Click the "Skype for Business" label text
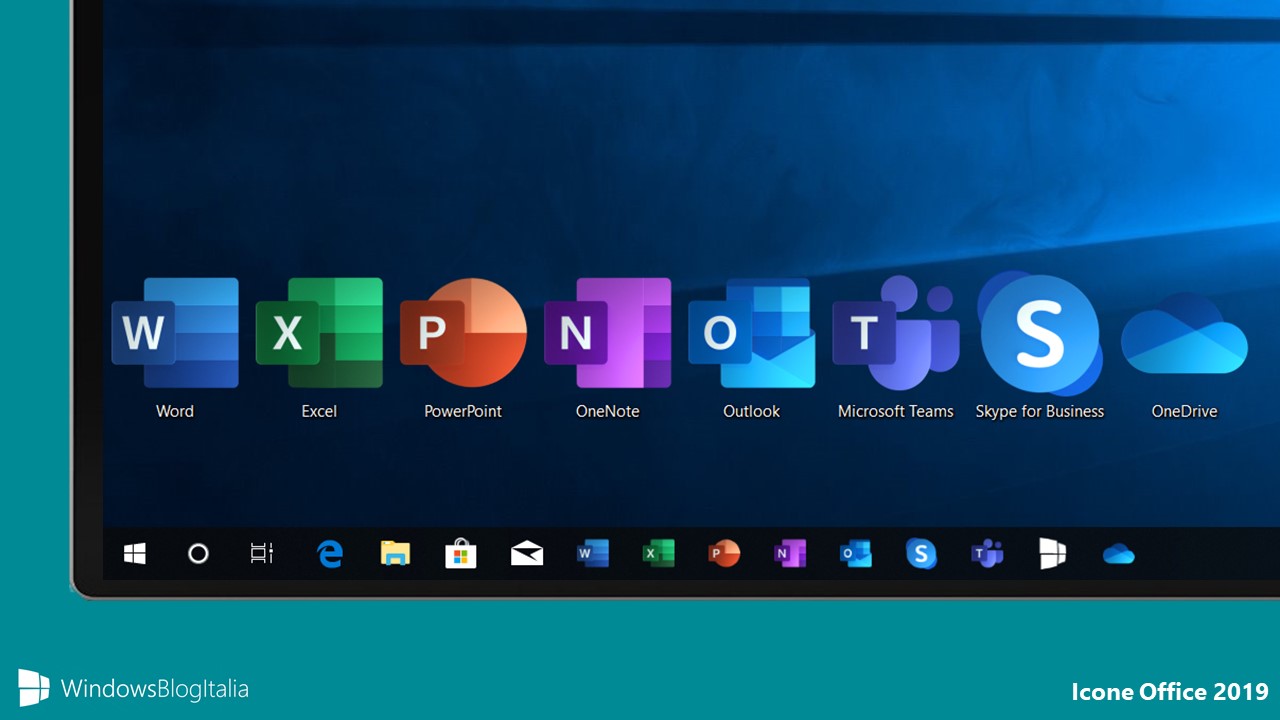 click(x=1040, y=411)
